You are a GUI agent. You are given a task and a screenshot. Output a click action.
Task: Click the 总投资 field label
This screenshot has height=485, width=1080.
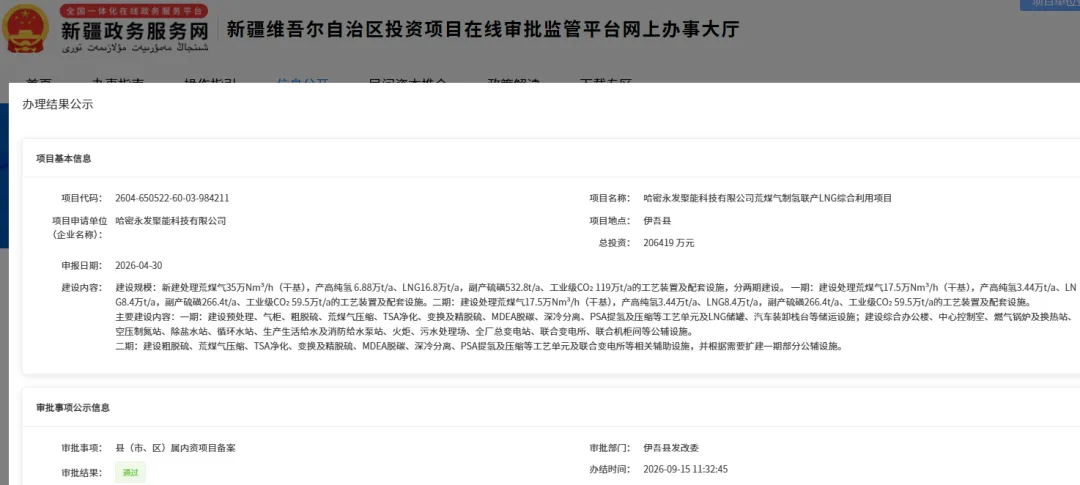[x=614, y=243]
